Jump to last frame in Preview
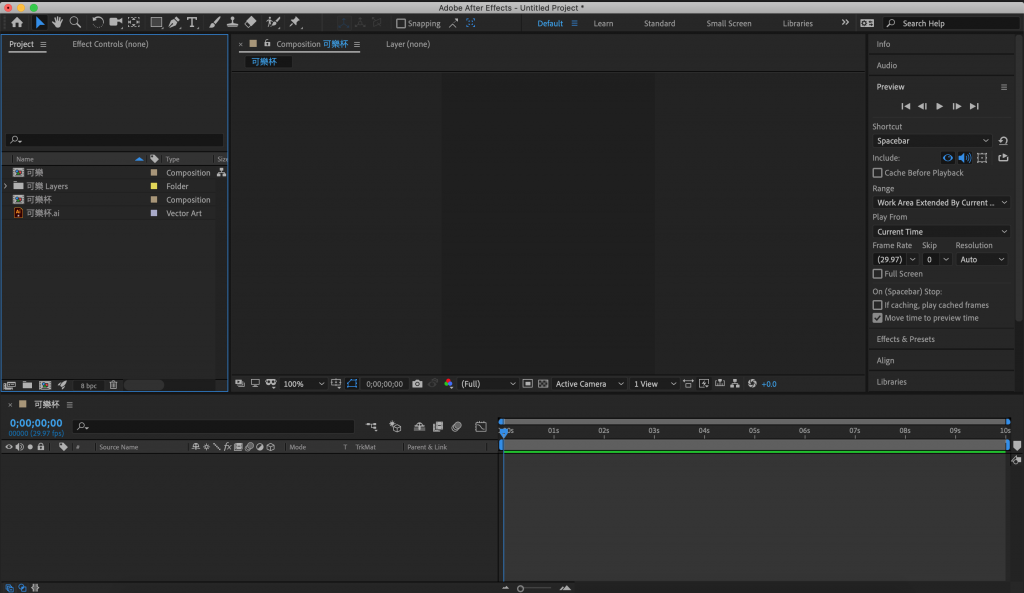The width and height of the screenshot is (1024, 593). click(x=974, y=106)
